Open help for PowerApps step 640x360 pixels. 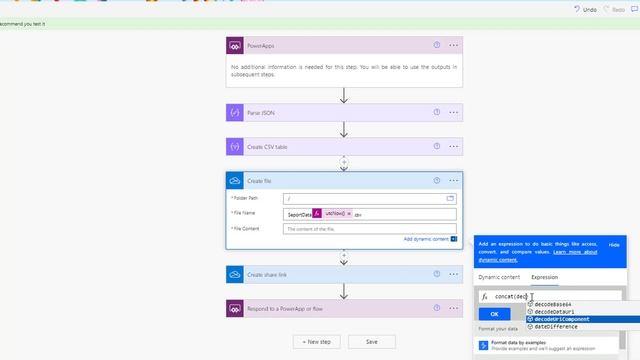437,45
